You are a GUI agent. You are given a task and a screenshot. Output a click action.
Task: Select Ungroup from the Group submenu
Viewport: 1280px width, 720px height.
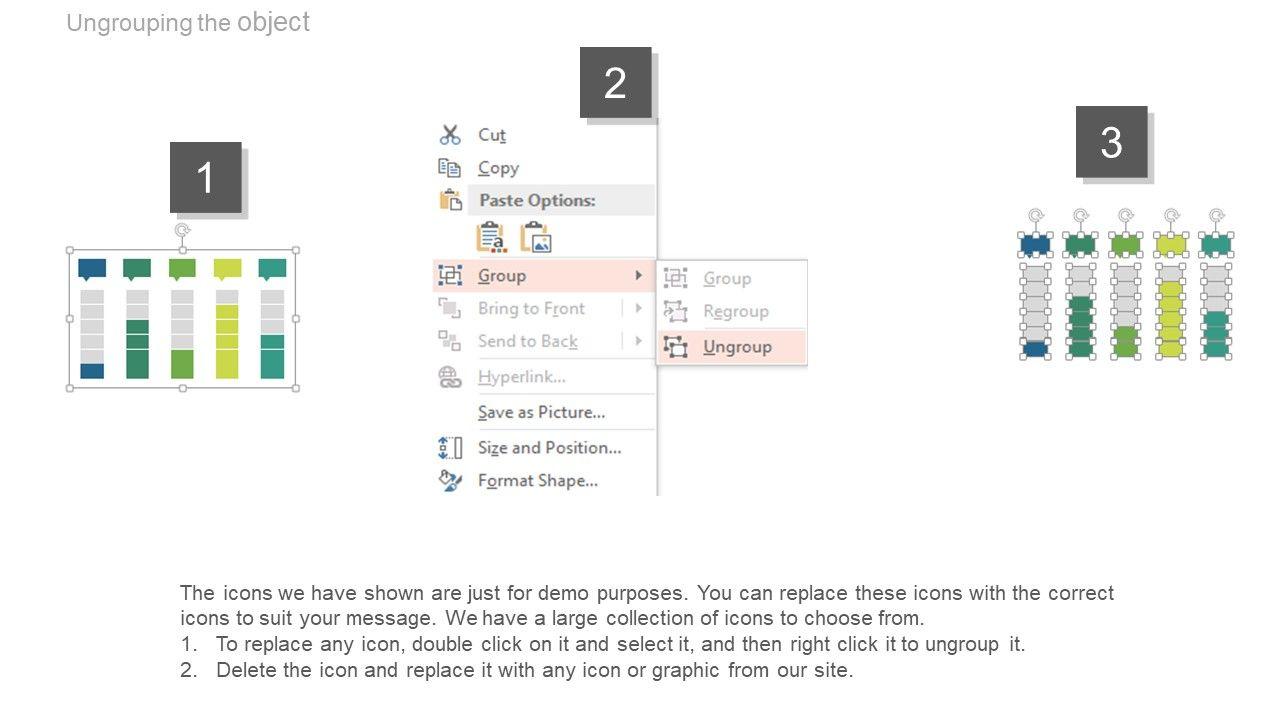tap(737, 347)
